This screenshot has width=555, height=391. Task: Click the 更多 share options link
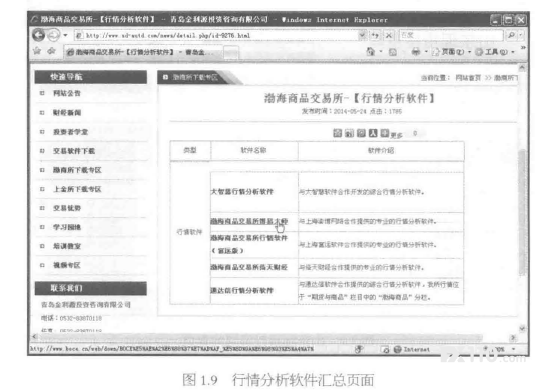(396, 135)
